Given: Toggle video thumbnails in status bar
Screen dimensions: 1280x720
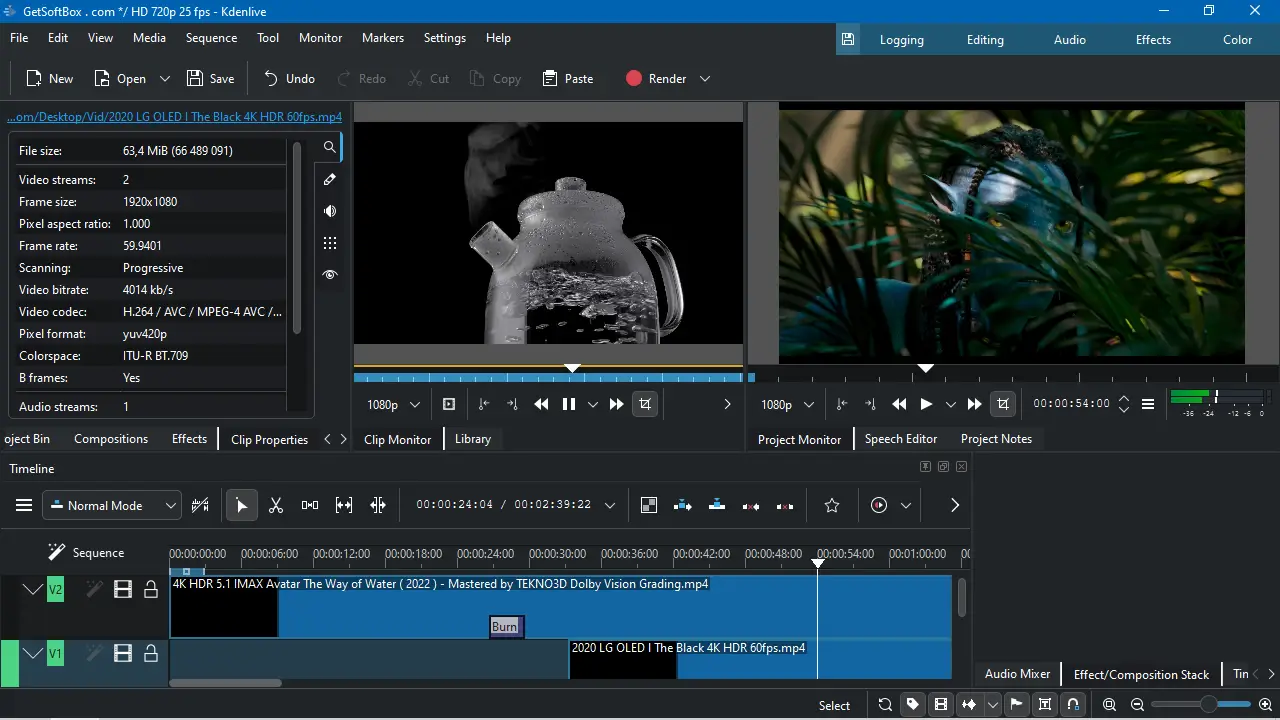Looking at the screenshot, I should (941, 704).
